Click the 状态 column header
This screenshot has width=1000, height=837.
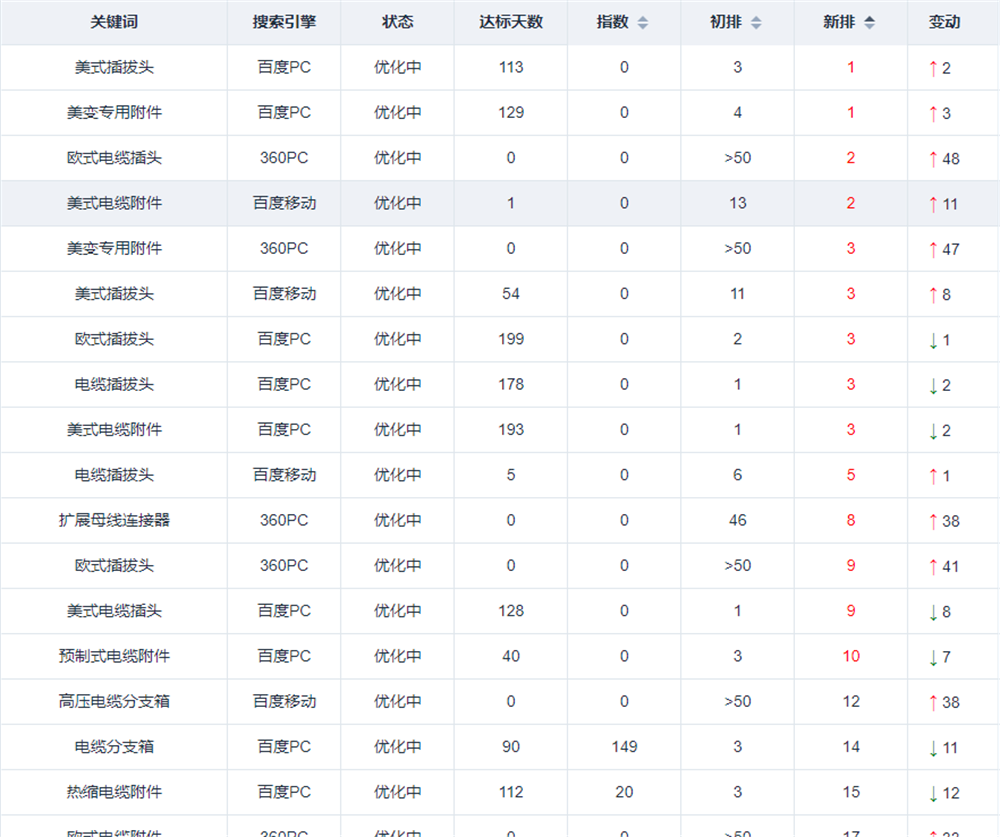point(397,22)
